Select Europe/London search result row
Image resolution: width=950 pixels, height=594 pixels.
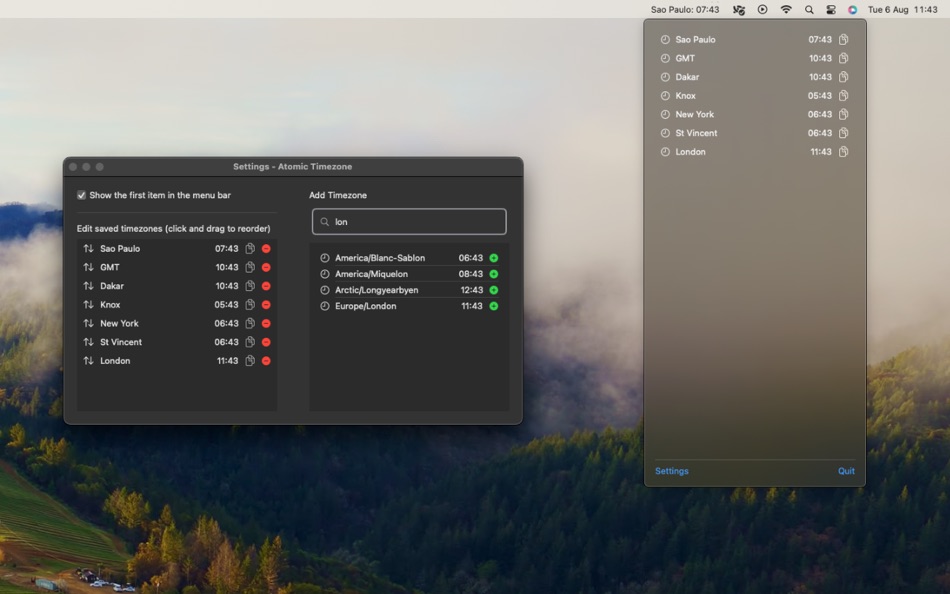[409, 306]
